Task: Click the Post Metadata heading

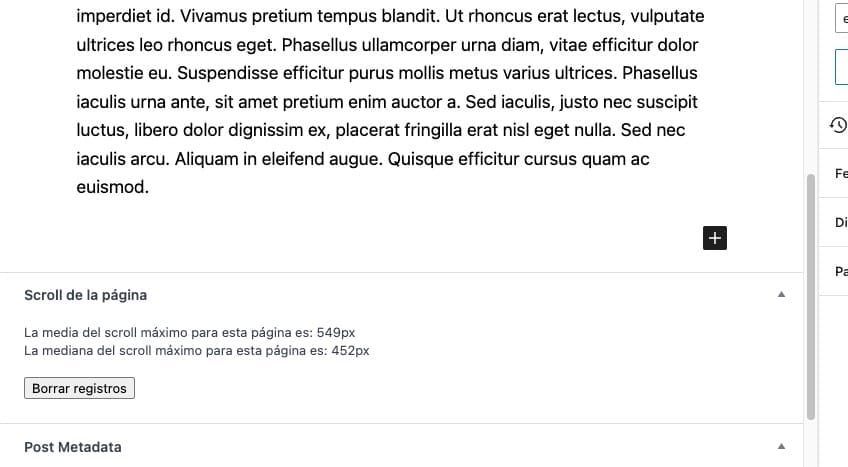Action: (73, 447)
